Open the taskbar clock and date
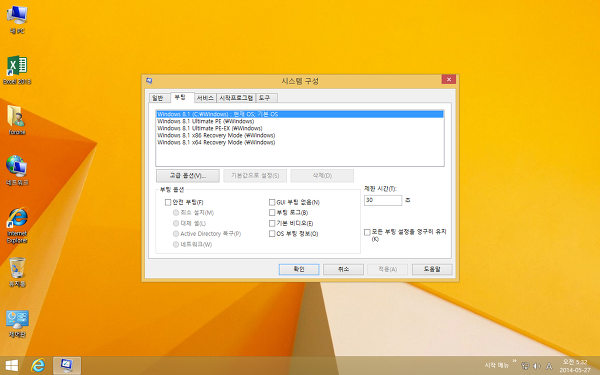 coord(575,366)
